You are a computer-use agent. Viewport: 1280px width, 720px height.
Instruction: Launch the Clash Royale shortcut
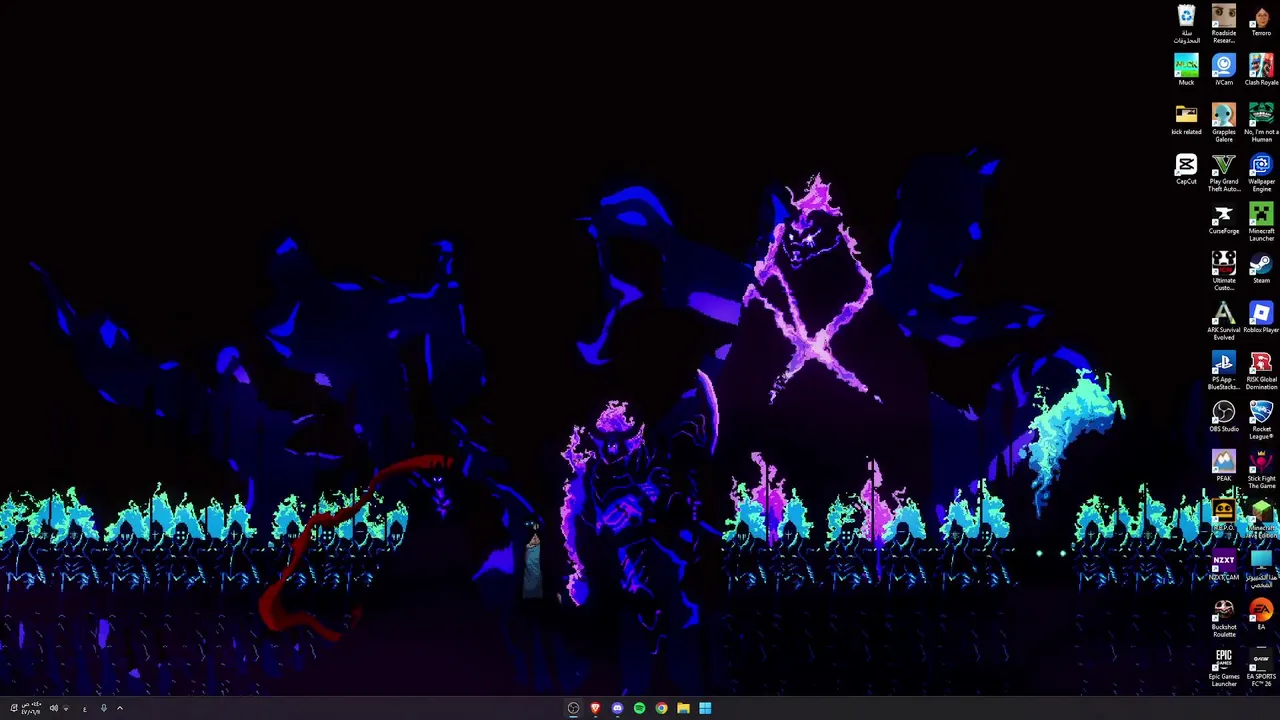point(1261,69)
